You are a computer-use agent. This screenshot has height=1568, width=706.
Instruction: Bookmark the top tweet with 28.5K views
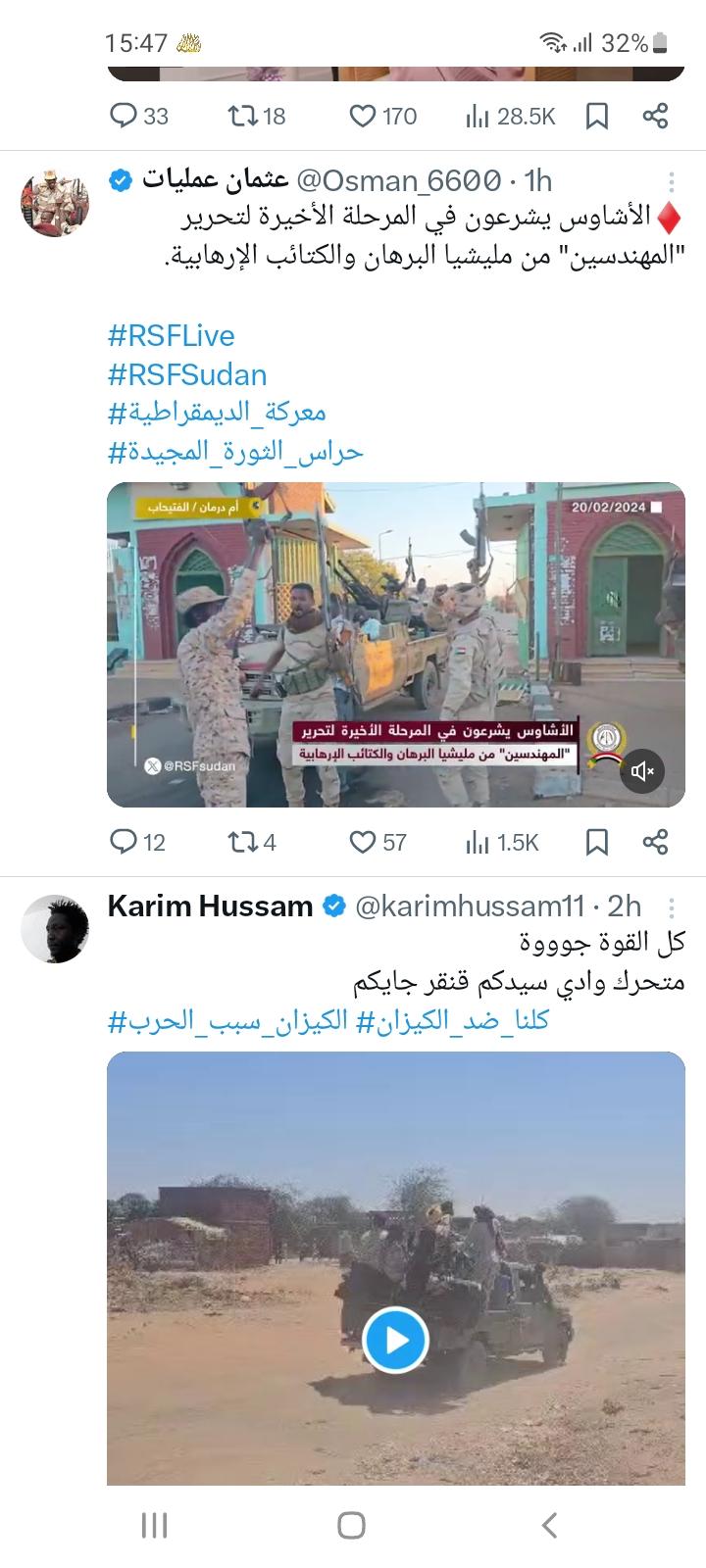(x=597, y=117)
